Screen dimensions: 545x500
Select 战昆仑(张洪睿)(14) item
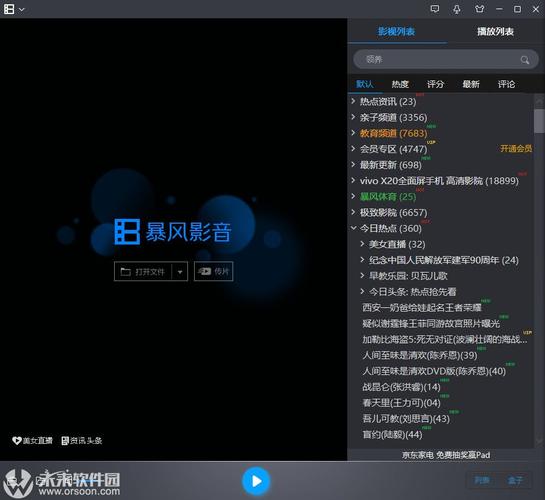[401, 387]
